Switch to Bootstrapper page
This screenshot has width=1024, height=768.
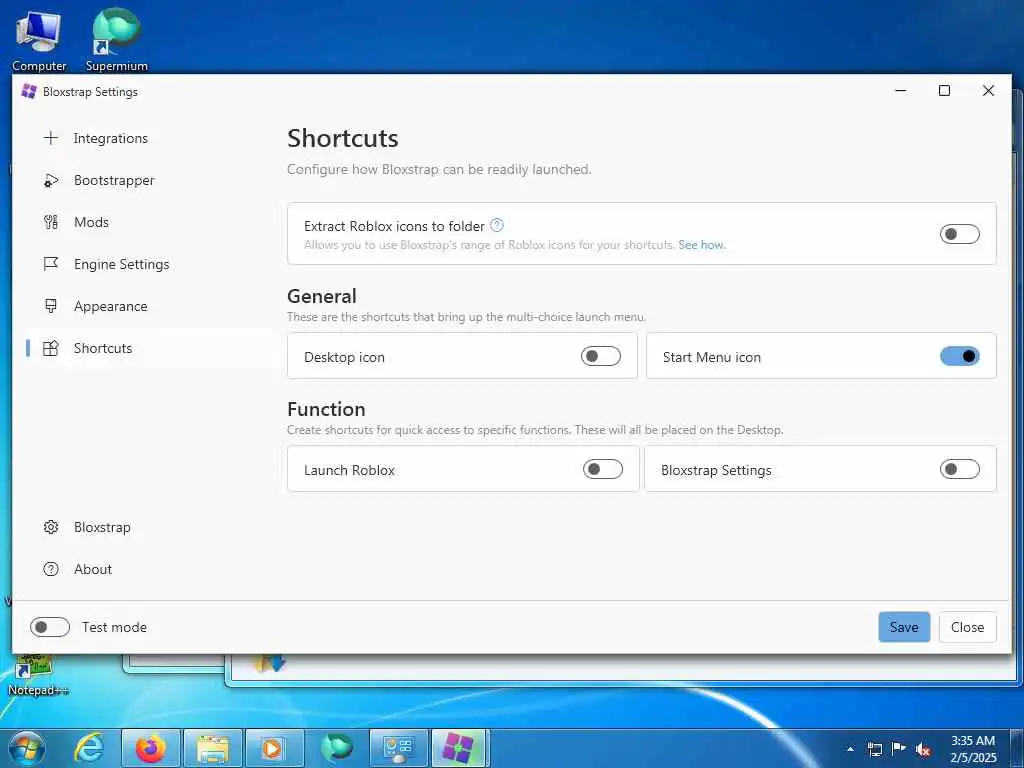tap(149, 180)
